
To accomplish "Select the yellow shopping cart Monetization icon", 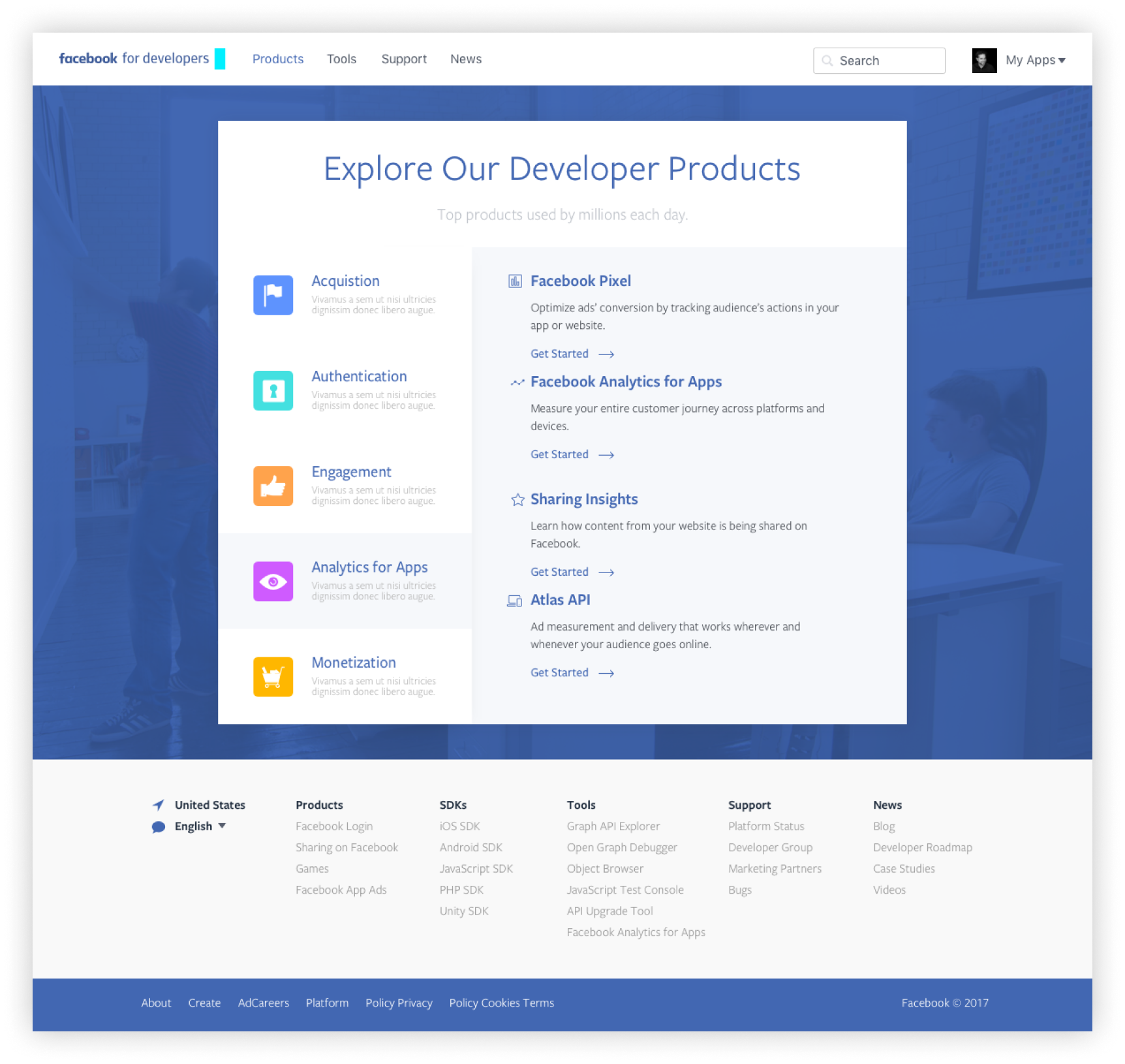I will click(x=273, y=676).
